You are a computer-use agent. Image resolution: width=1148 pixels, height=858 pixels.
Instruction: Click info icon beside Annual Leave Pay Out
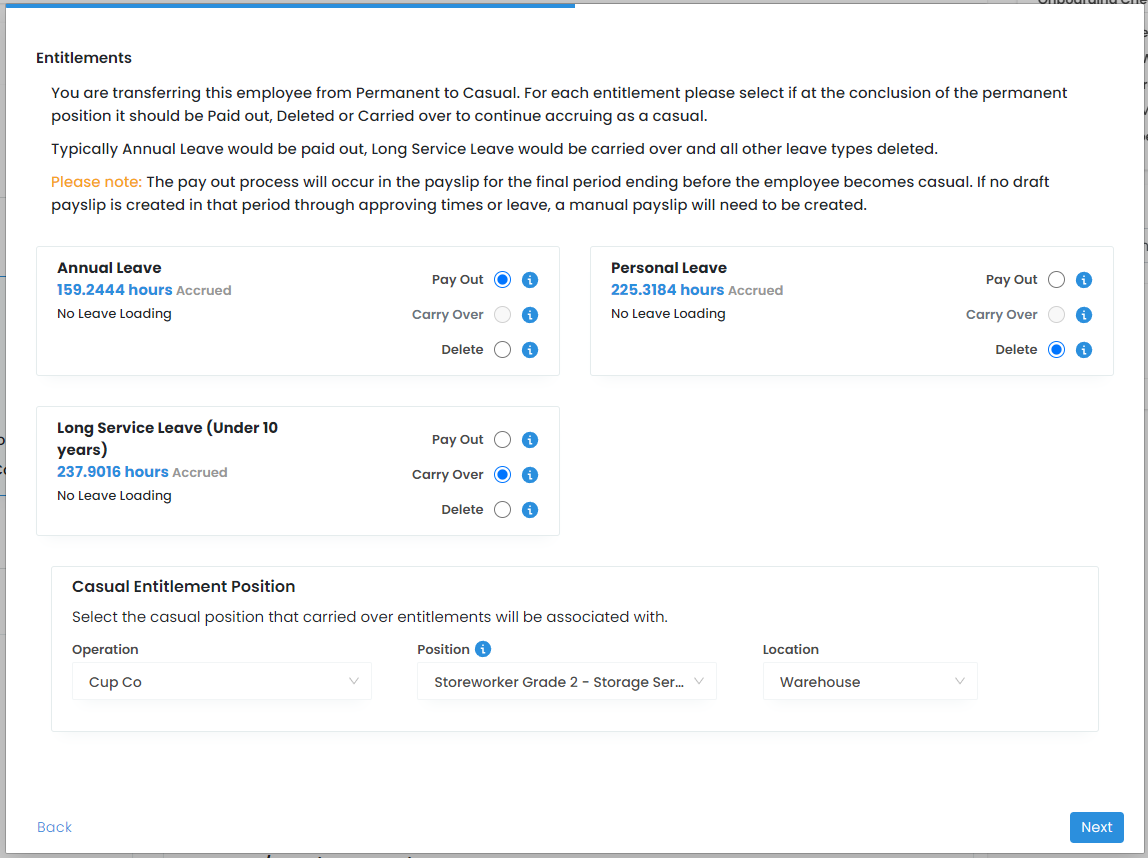click(x=530, y=280)
